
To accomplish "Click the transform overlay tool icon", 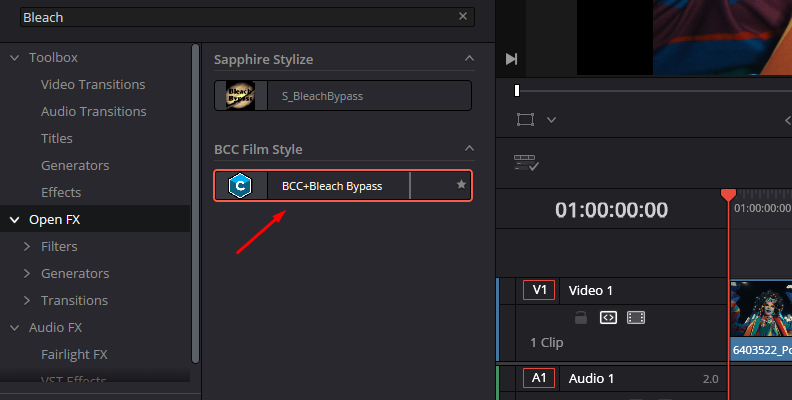I will click(525, 120).
